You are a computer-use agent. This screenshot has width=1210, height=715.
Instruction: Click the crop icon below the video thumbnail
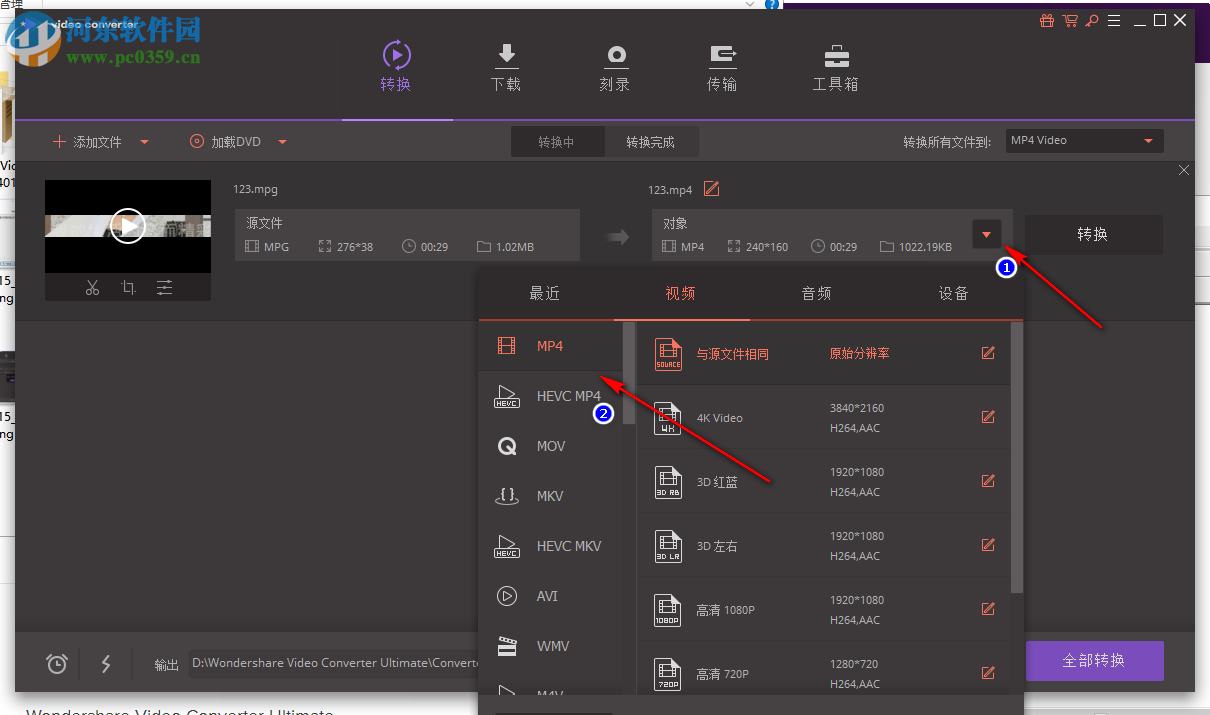click(128, 287)
